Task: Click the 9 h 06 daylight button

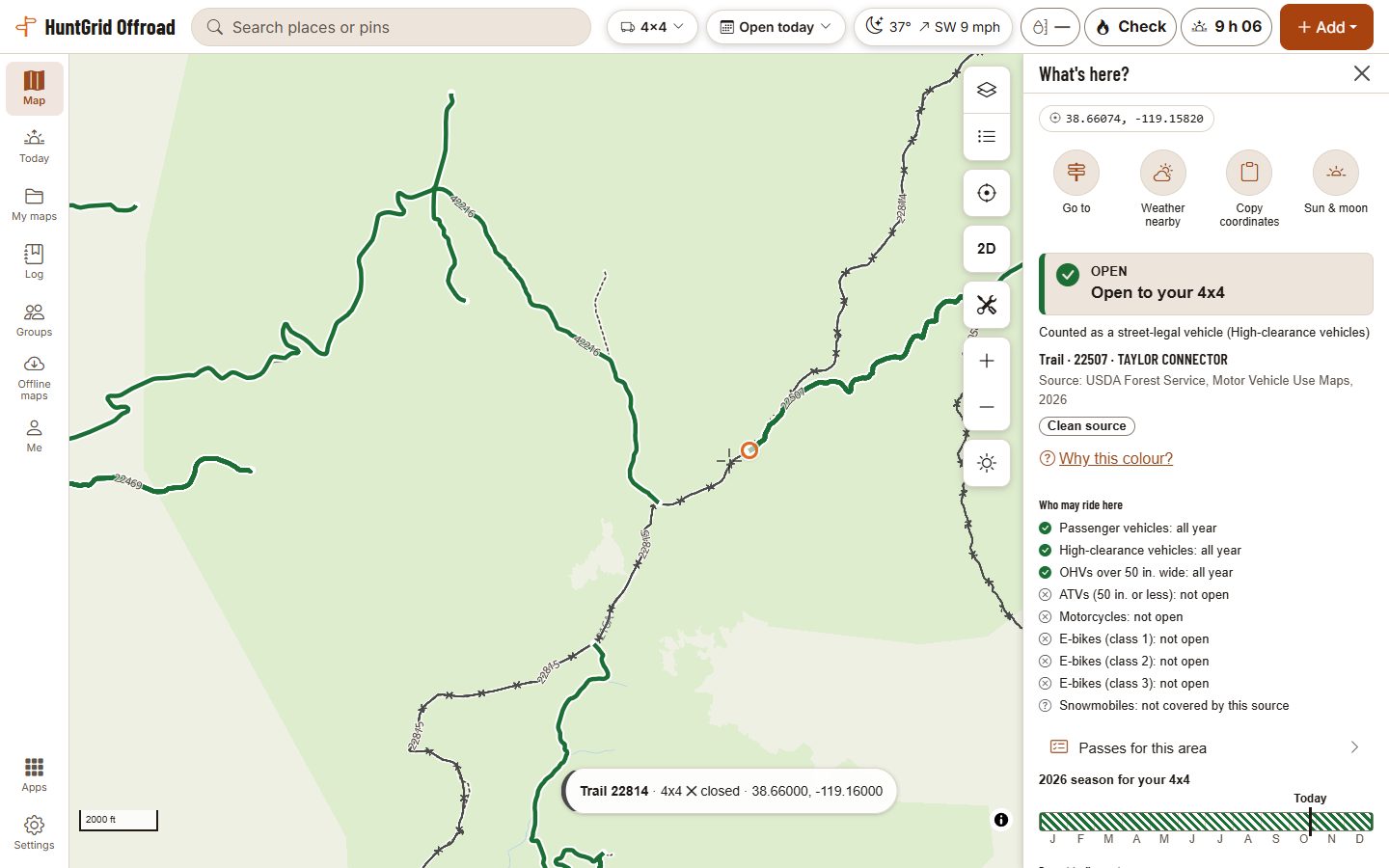Action: pos(1227,27)
